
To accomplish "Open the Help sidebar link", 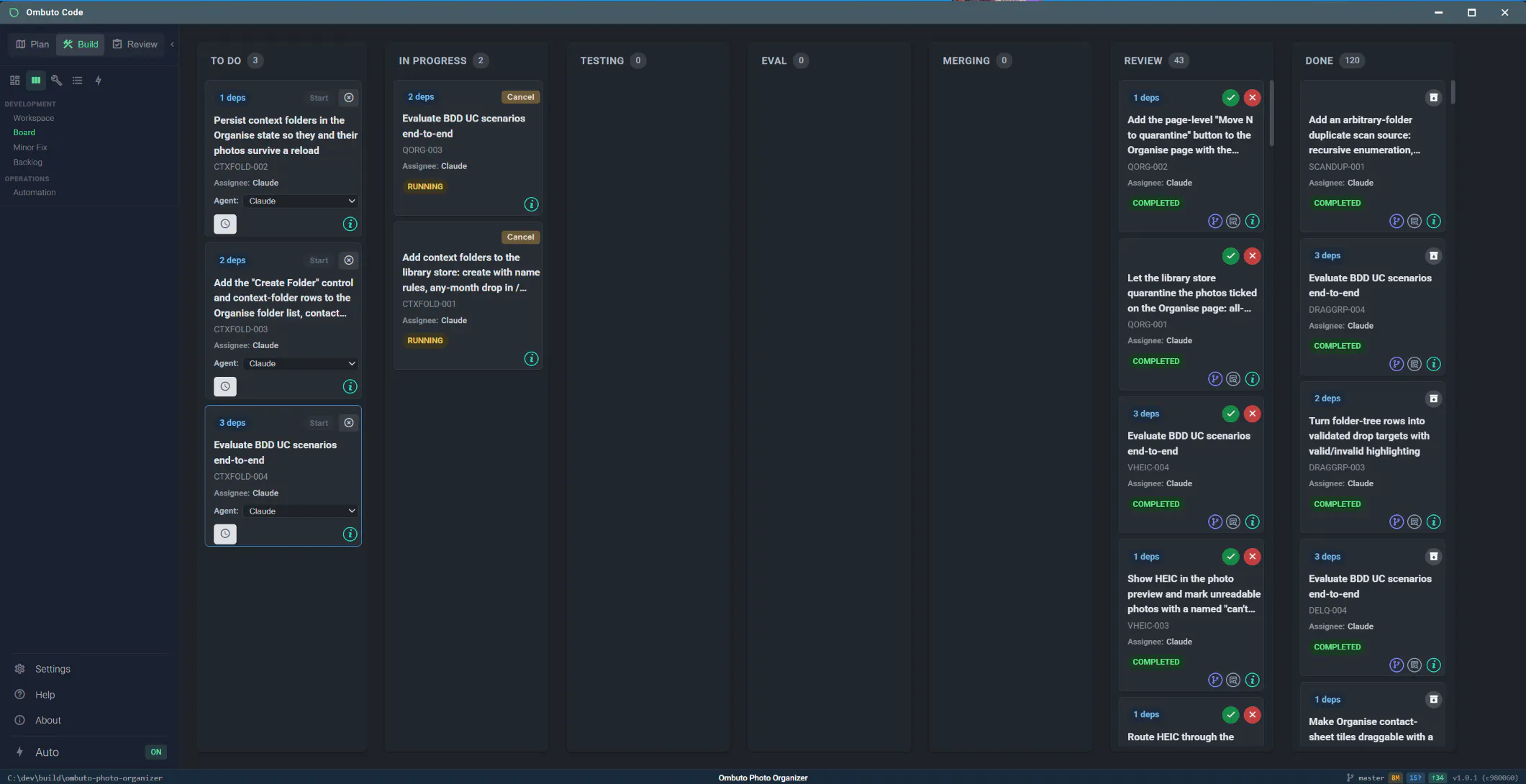I will 45,696.
